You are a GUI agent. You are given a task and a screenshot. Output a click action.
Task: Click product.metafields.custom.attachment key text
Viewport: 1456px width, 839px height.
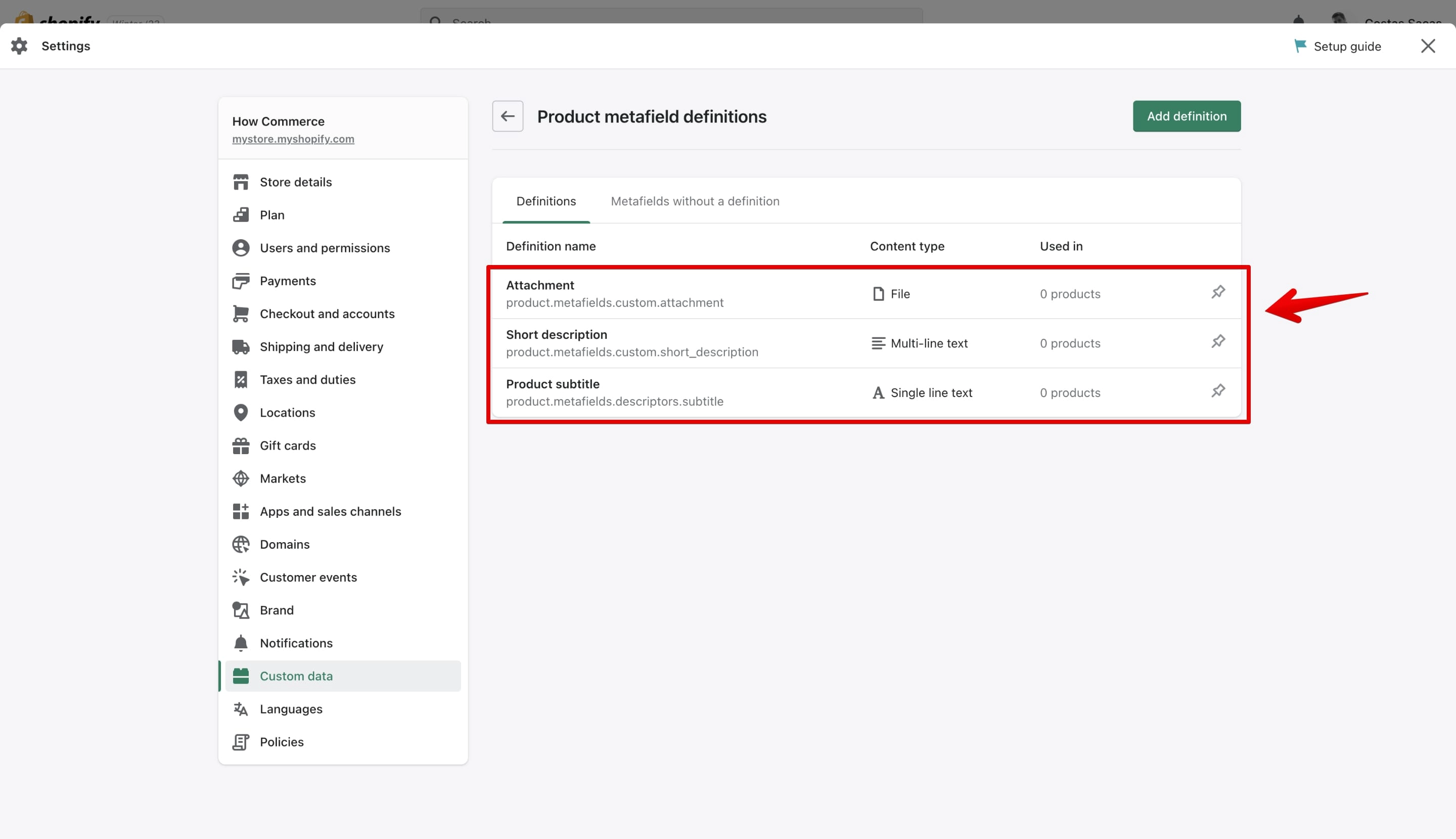click(x=615, y=302)
